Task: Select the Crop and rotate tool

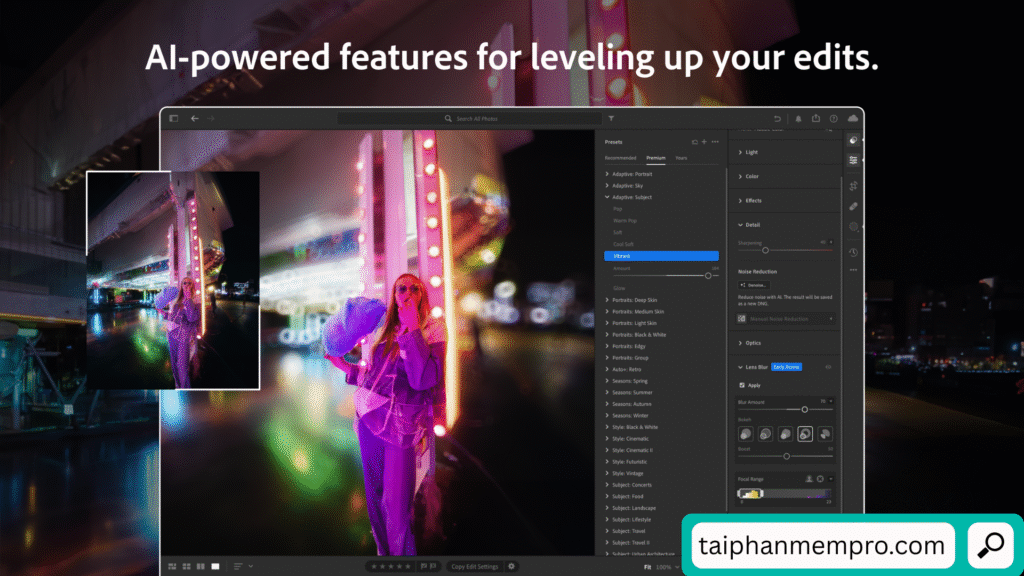Action: click(853, 185)
